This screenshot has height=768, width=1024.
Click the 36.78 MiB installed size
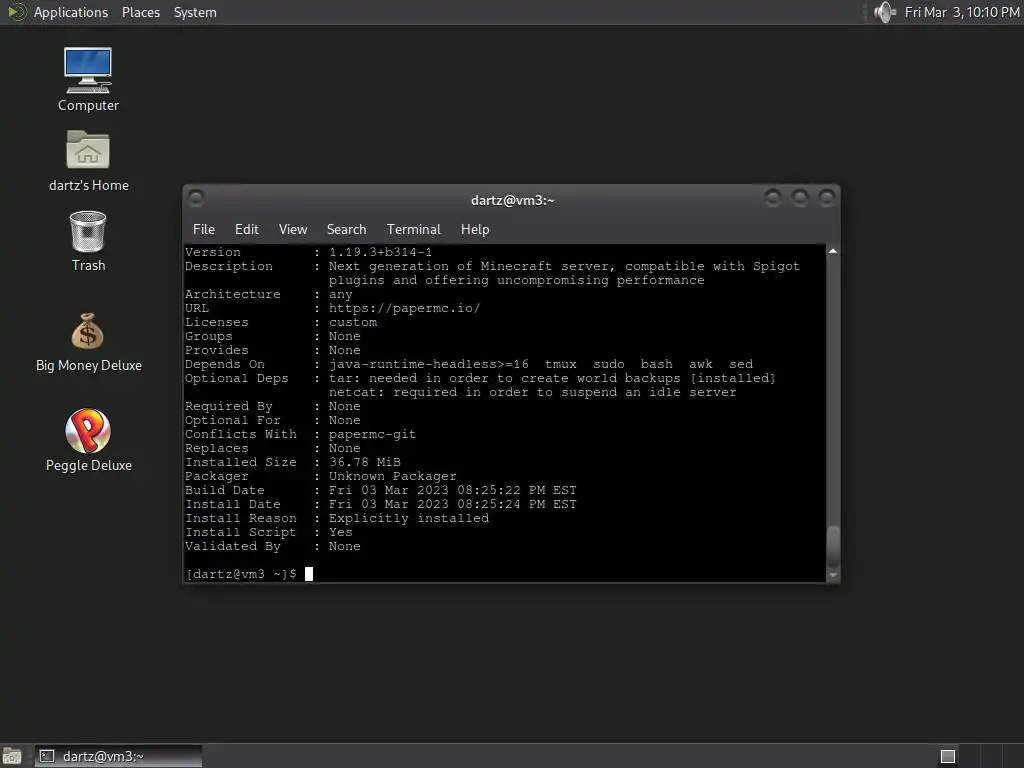coord(364,462)
